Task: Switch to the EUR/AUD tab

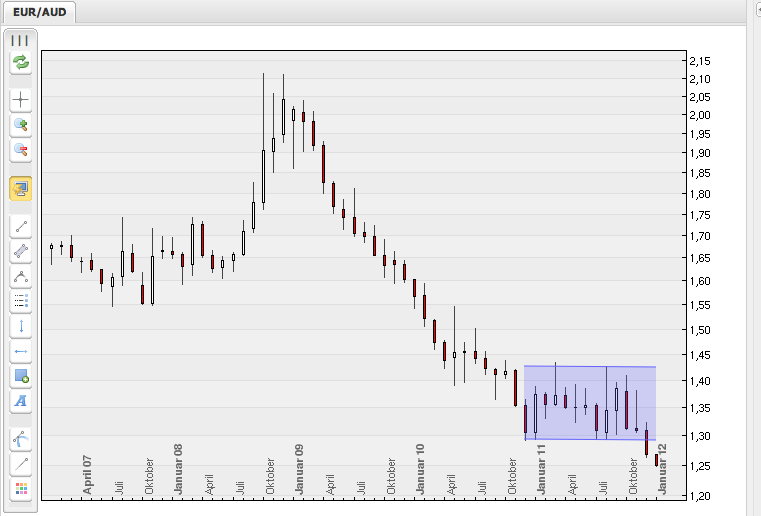Action: [x=39, y=12]
